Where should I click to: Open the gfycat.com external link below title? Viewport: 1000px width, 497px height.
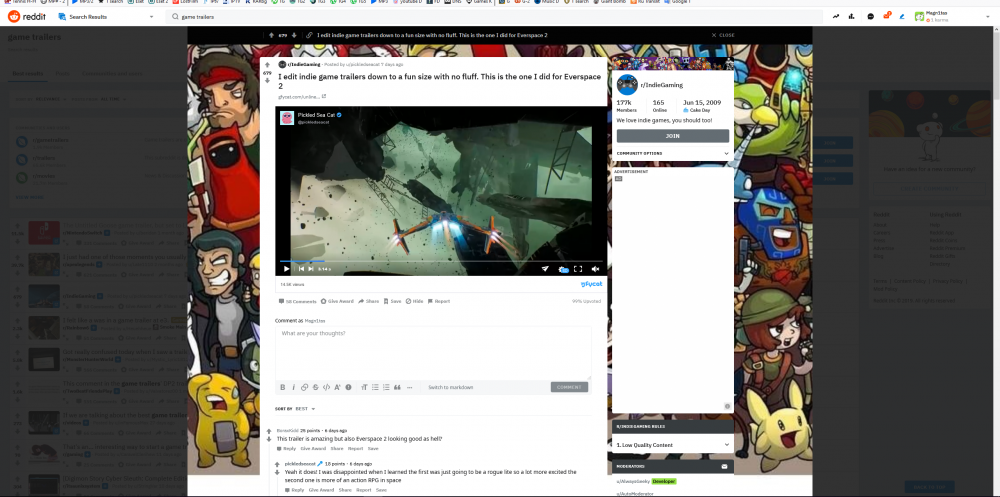point(302,96)
